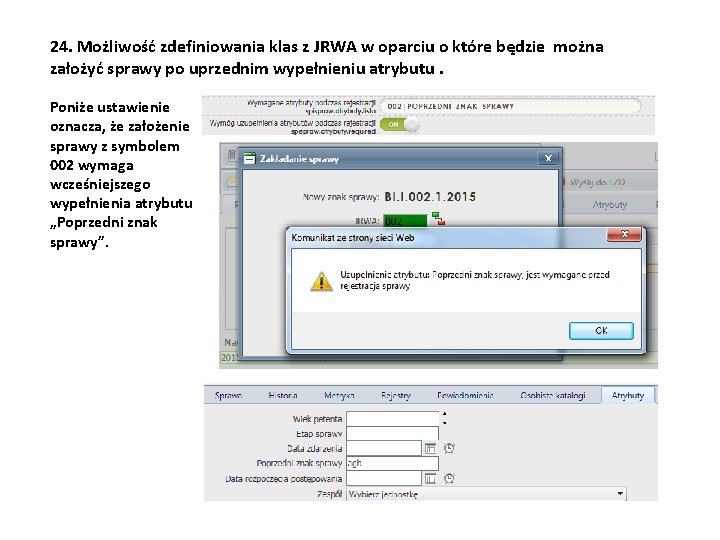This screenshot has height=540, width=720.
Task: Click the green JRWA 002 field
Action: pyautogui.click(x=405, y=221)
